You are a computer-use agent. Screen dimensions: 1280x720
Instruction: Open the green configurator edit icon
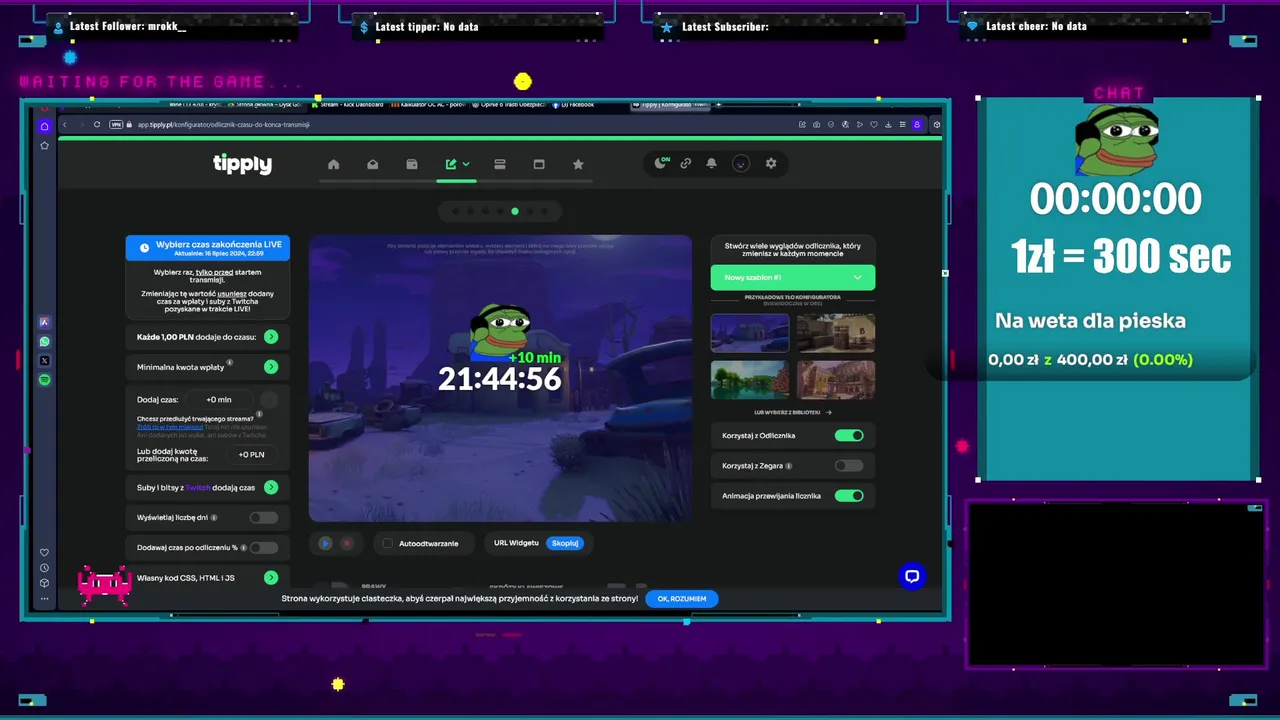point(451,164)
